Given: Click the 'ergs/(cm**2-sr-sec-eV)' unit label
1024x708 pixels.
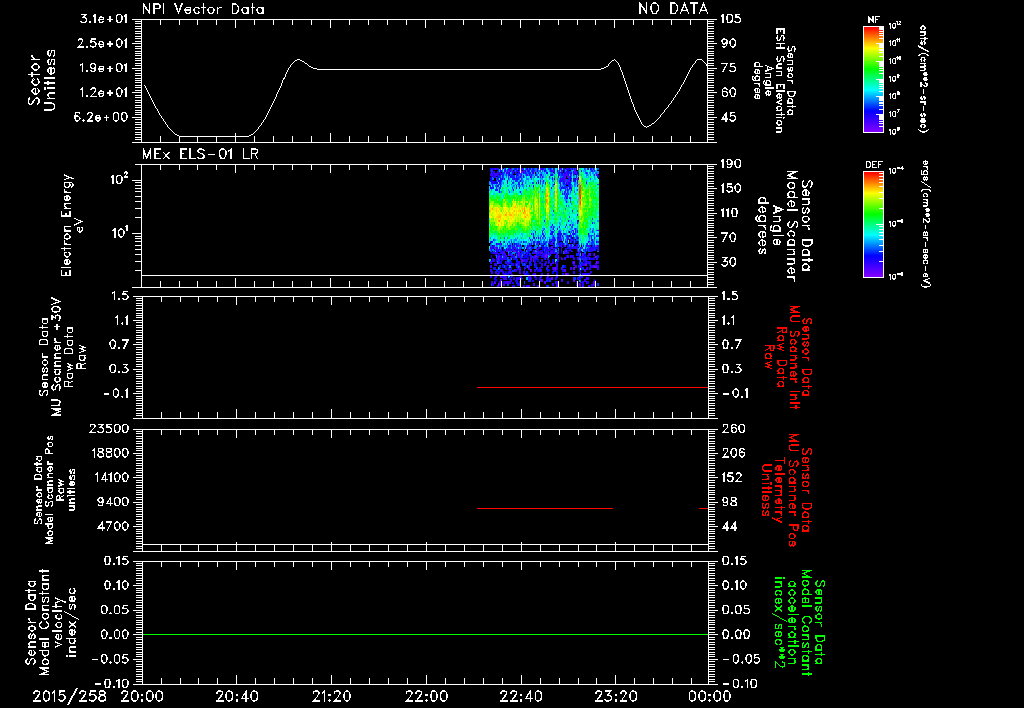Looking at the screenshot, I should click(925, 224).
